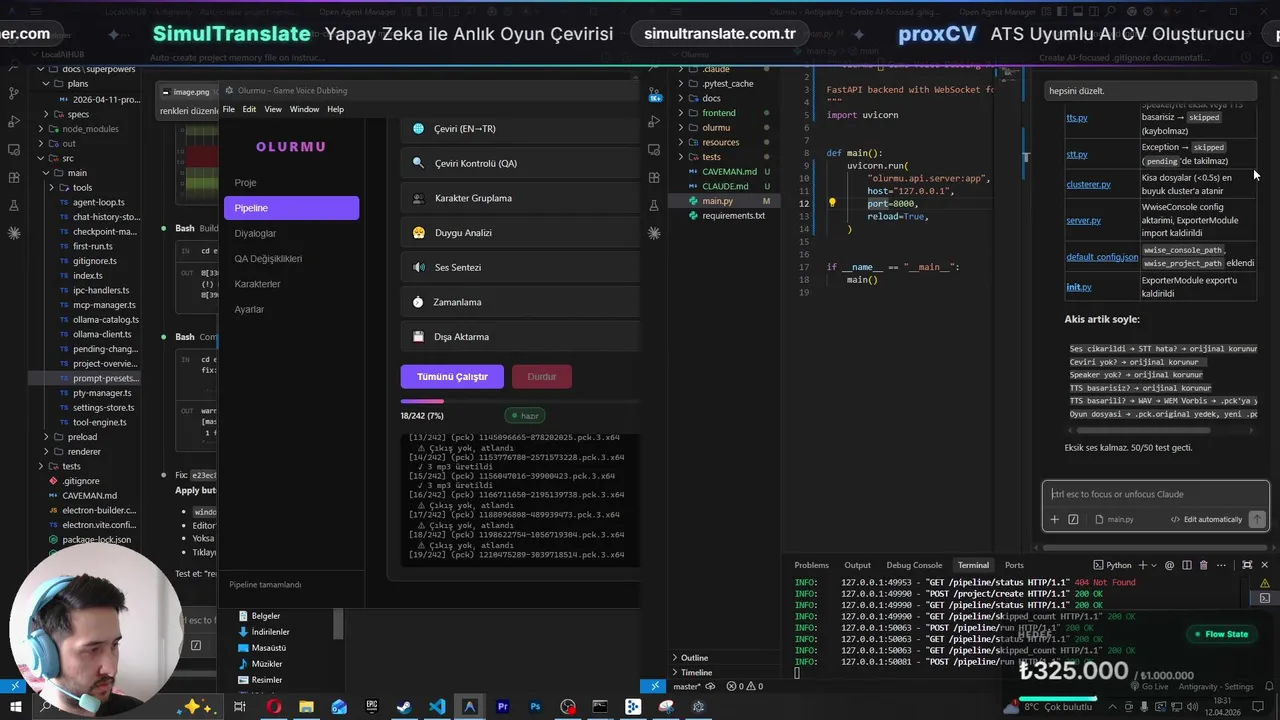Open the terminal panel more actions ellipsis
This screenshot has width=1280, height=720.
[1222, 565]
